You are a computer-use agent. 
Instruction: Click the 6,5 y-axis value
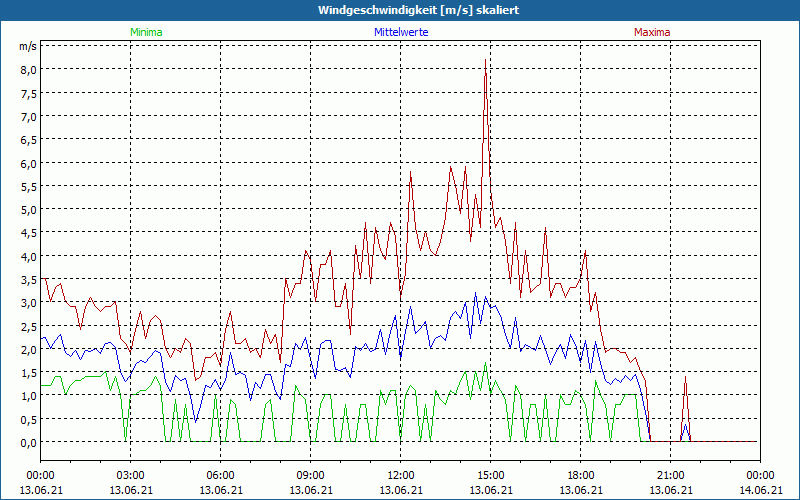point(29,140)
